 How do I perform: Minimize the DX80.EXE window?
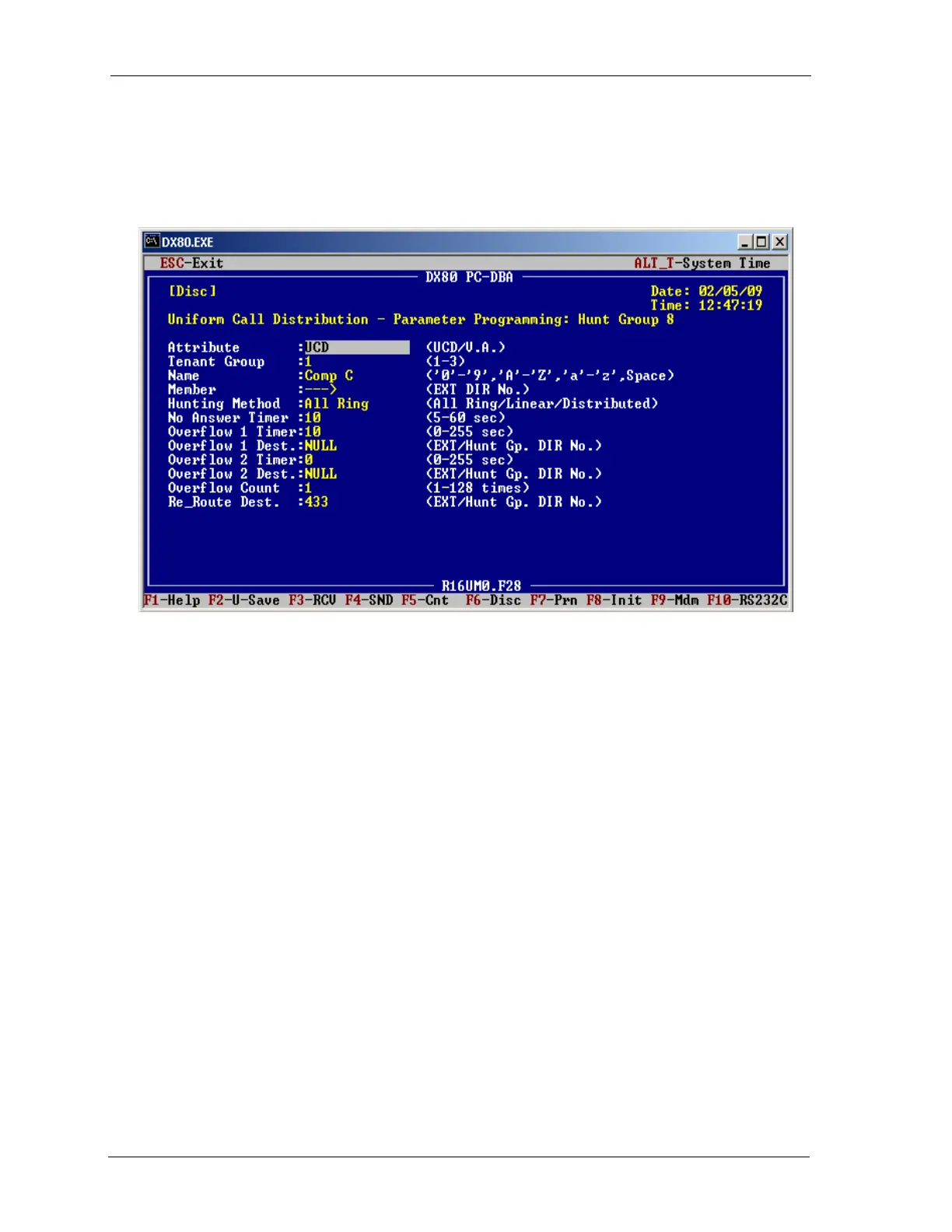click(x=744, y=242)
